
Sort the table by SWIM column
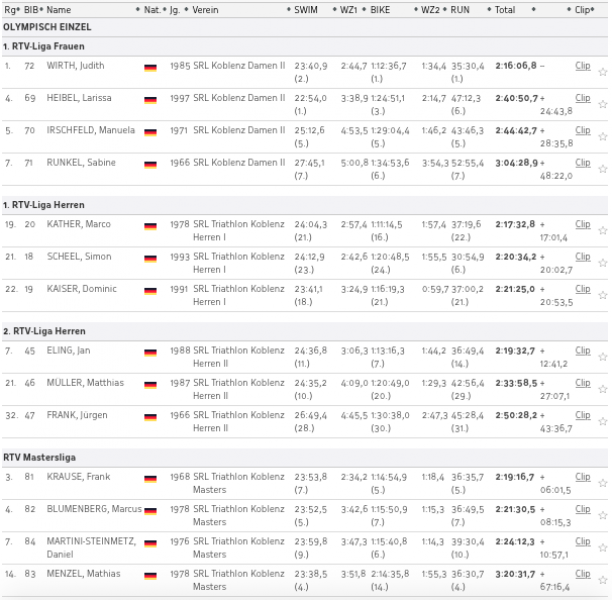pyautogui.click(x=306, y=9)
